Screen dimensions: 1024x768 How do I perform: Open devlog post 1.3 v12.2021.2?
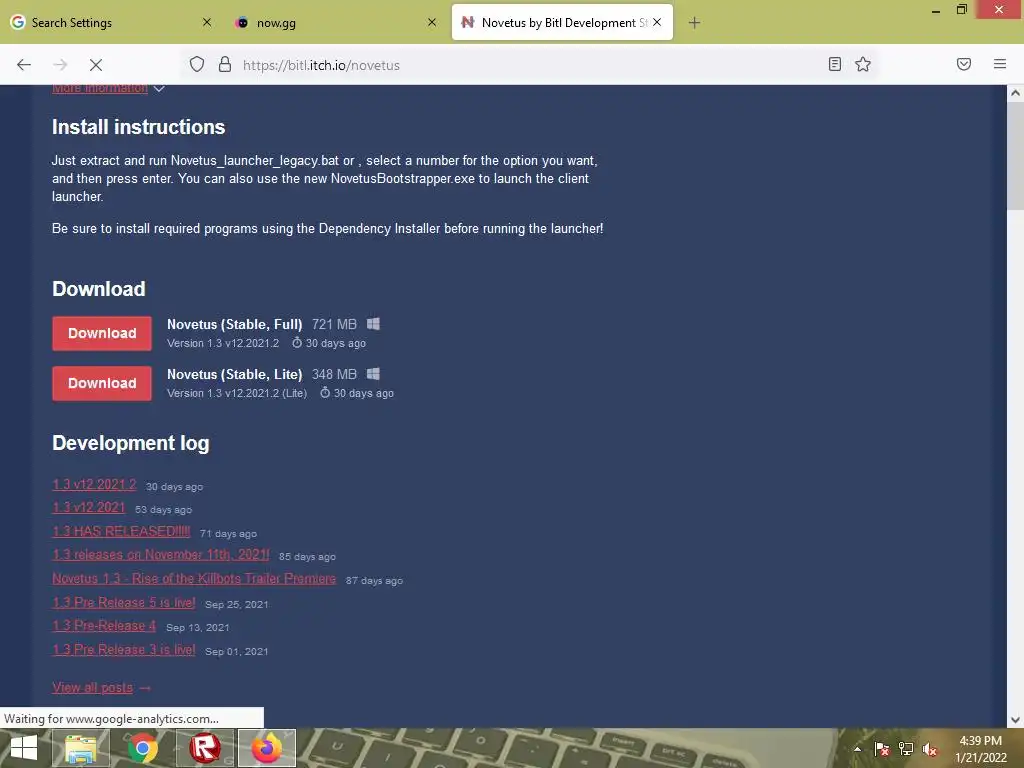pyautogui.click(x=94, y=485)
